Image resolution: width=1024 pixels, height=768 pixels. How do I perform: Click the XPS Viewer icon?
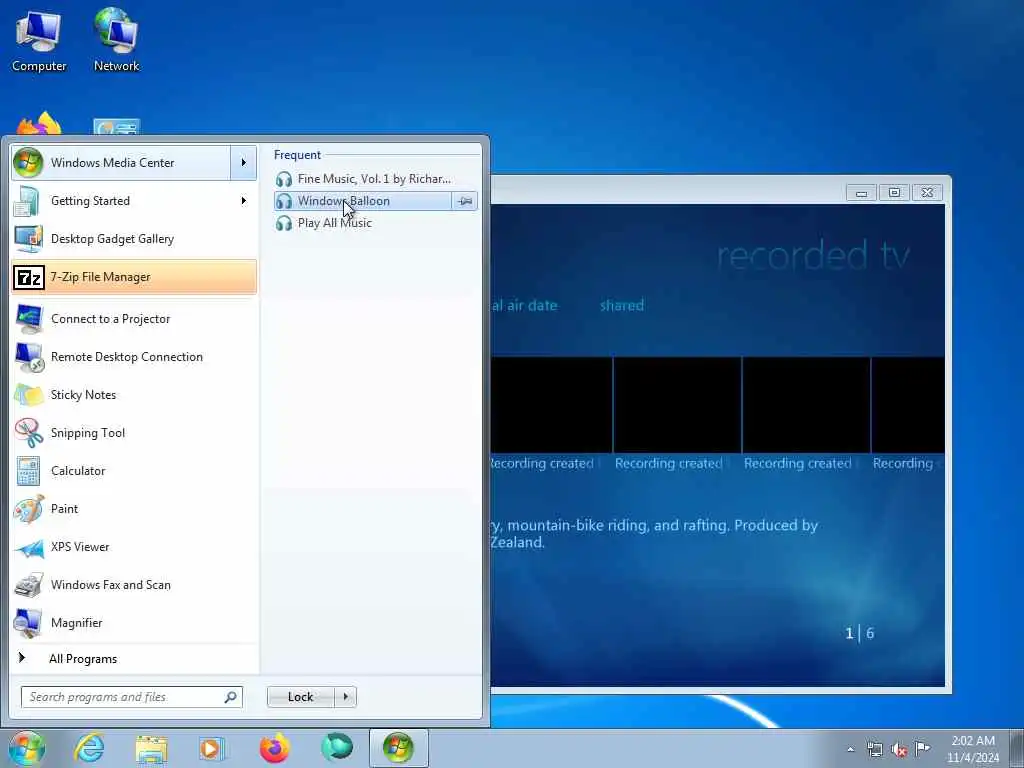(28, 547)
